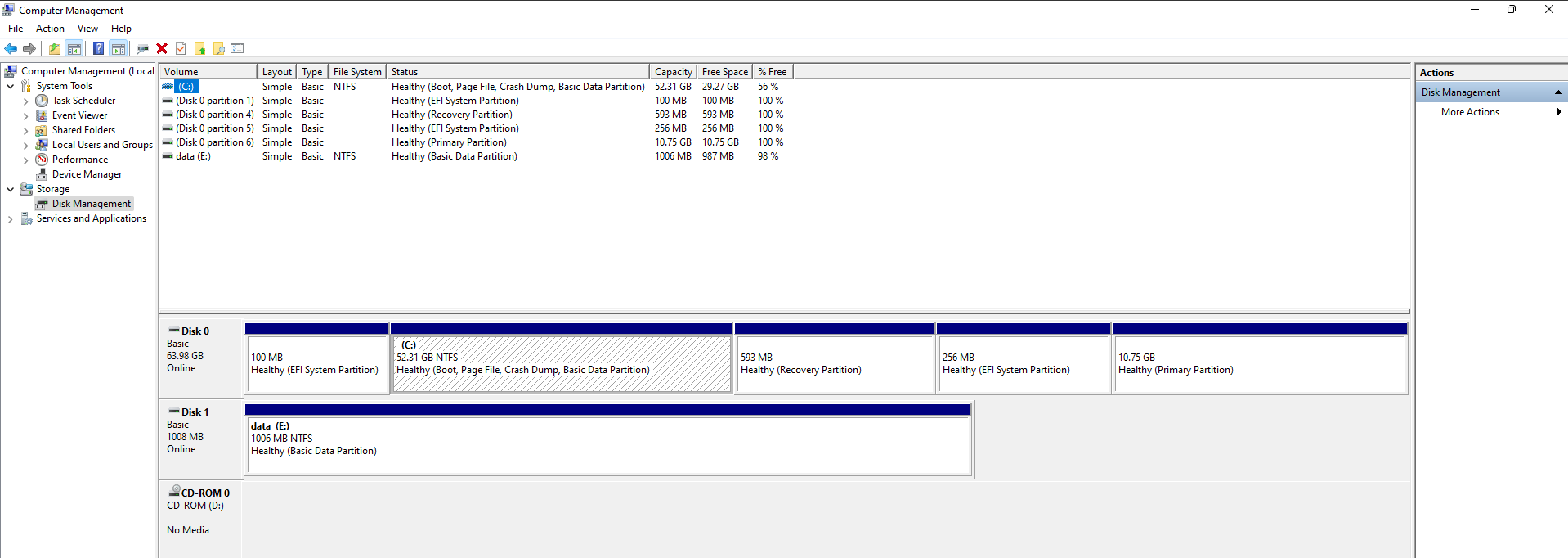Open the View menu
Viewport: 1568px width, 558px height.
pos(87,29)
